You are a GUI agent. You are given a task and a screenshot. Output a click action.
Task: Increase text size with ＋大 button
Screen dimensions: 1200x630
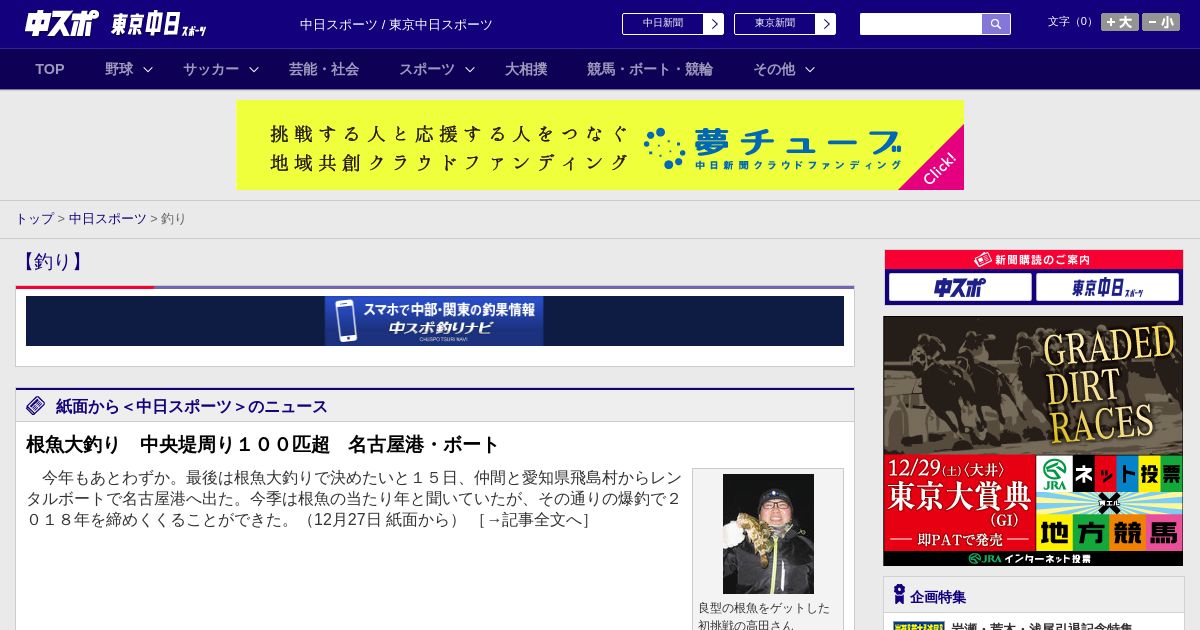pos(1120,22)
